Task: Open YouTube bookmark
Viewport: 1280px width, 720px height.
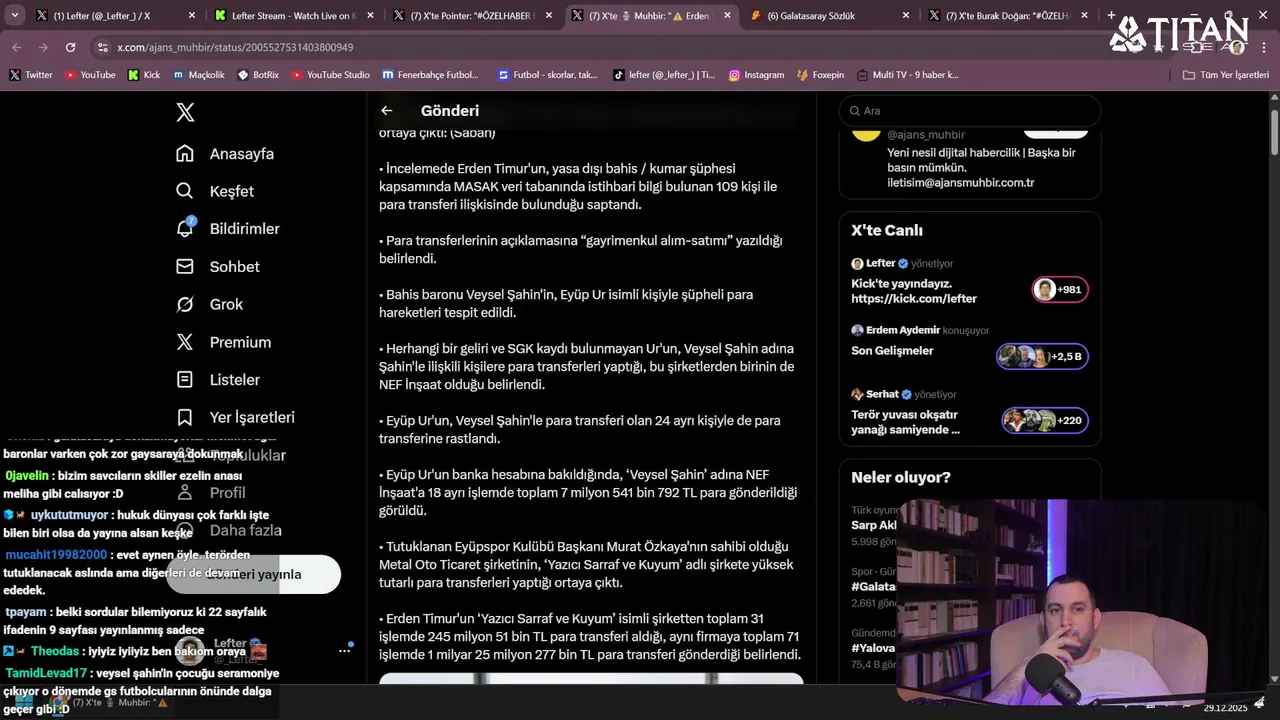Action: click(90, 75)
